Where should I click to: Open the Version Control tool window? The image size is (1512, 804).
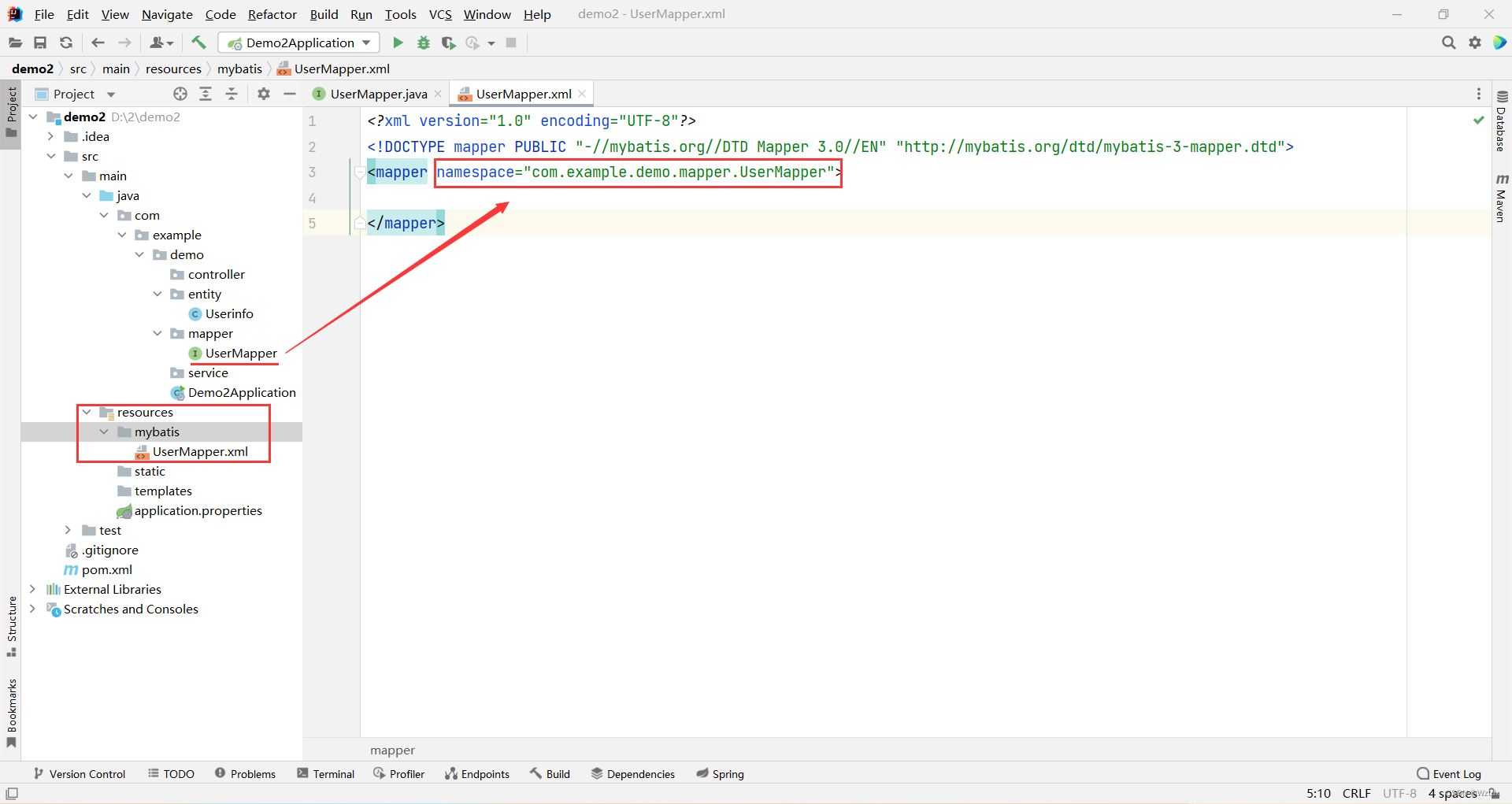[x=79, y=774]
